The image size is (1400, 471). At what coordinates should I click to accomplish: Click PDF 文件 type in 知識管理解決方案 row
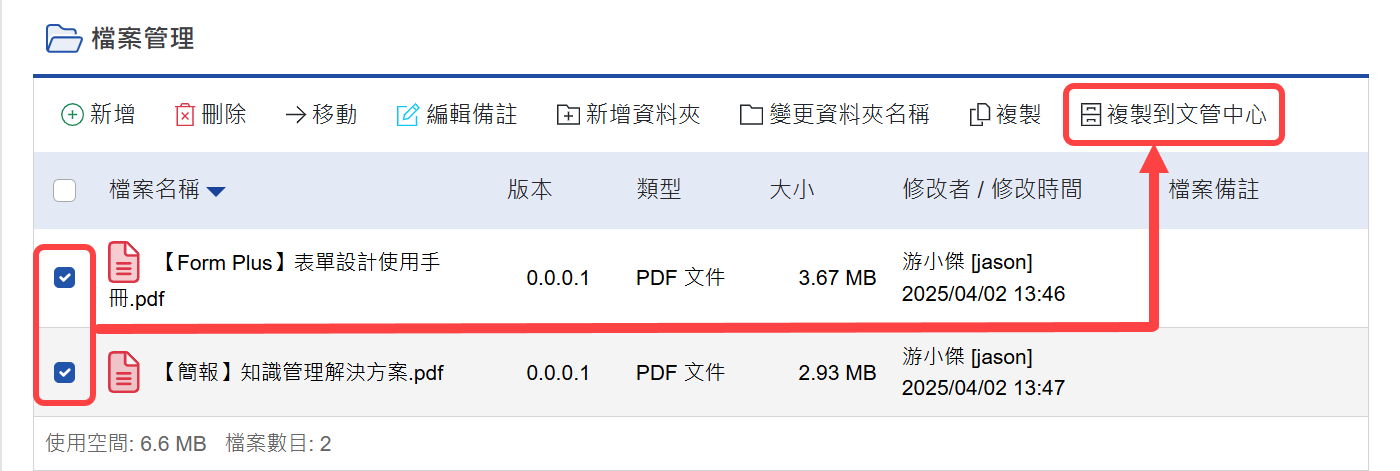pos(680,373)
